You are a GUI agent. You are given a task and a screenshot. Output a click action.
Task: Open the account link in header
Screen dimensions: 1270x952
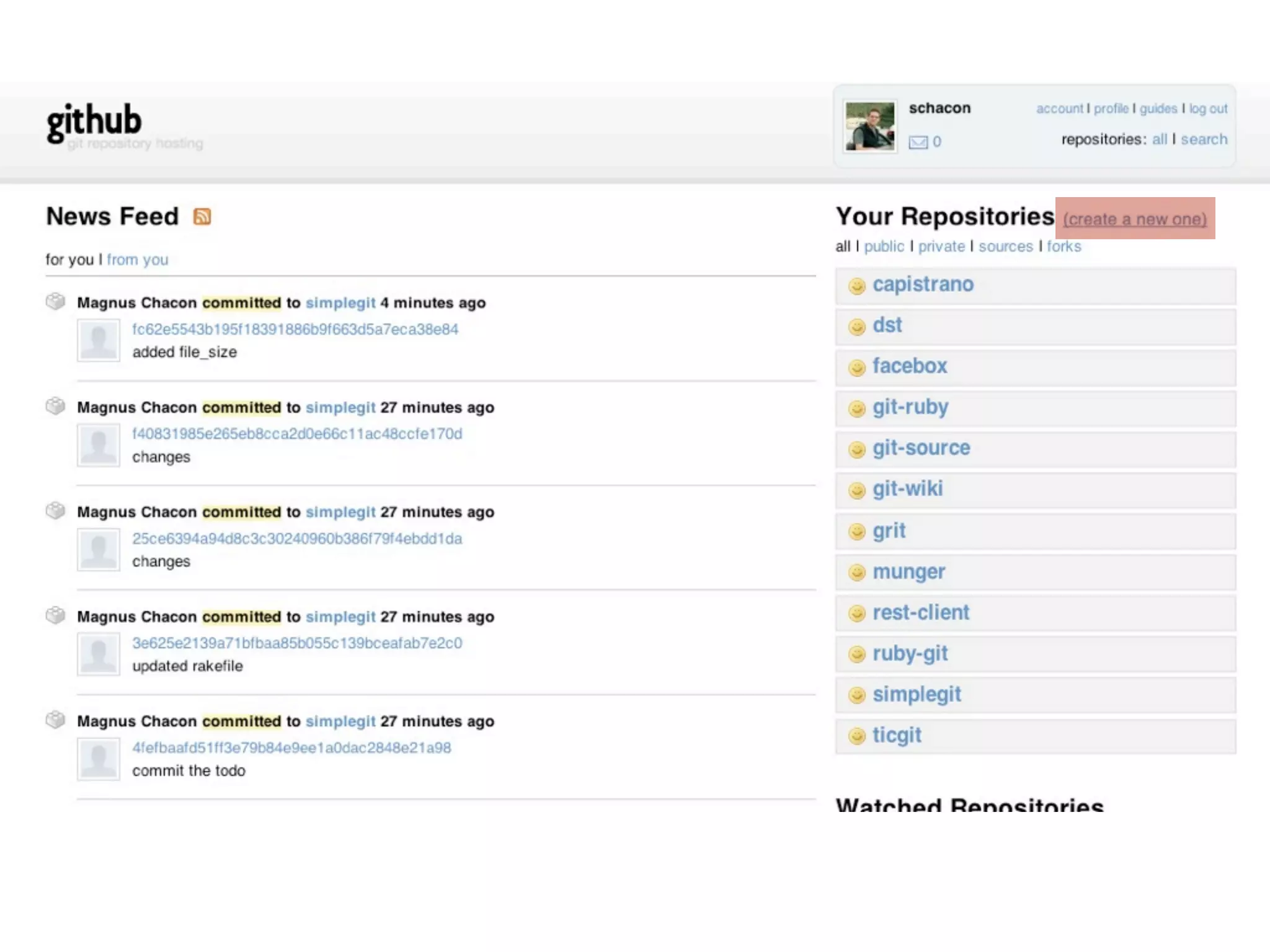(1059, 108)
